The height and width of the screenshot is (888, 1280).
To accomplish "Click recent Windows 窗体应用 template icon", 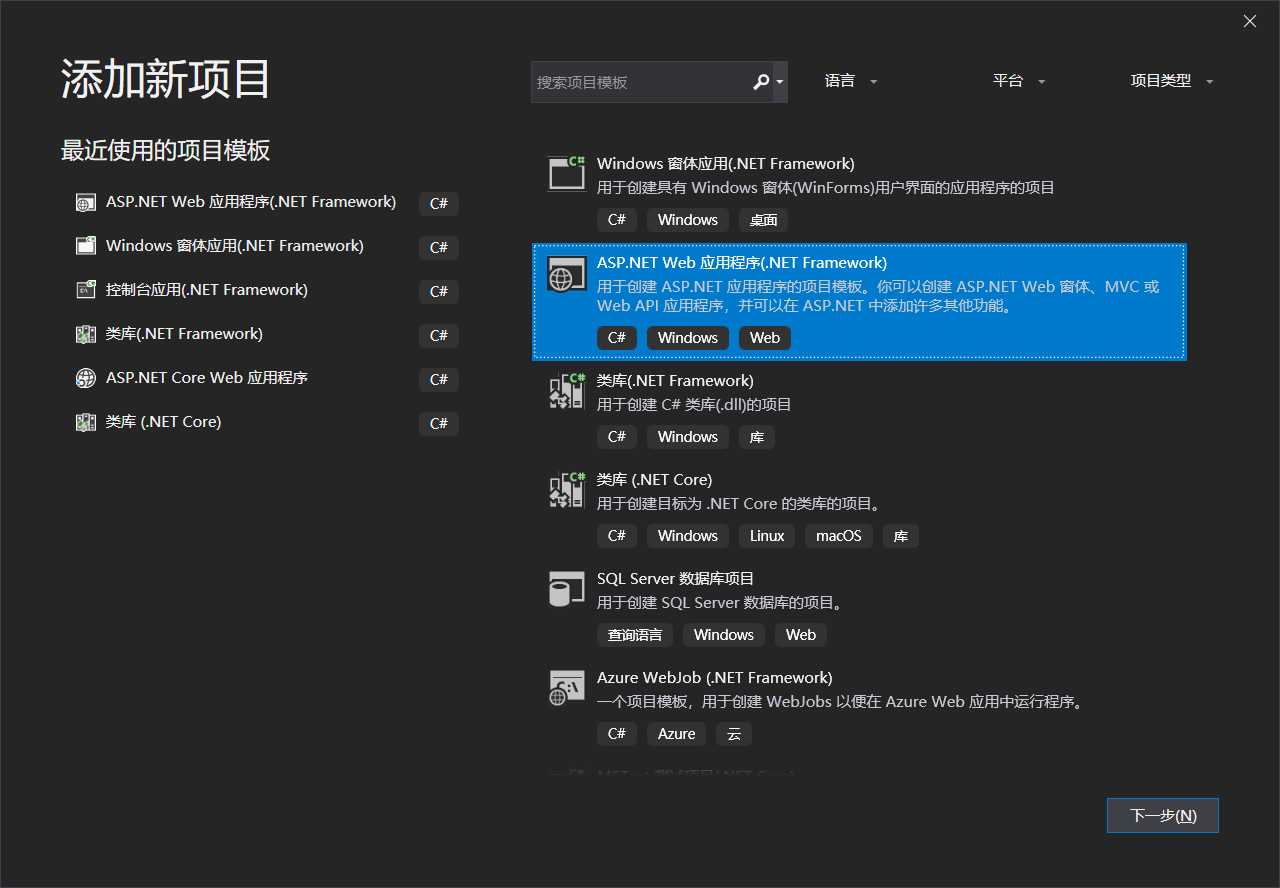I will [x=86, y=246].
